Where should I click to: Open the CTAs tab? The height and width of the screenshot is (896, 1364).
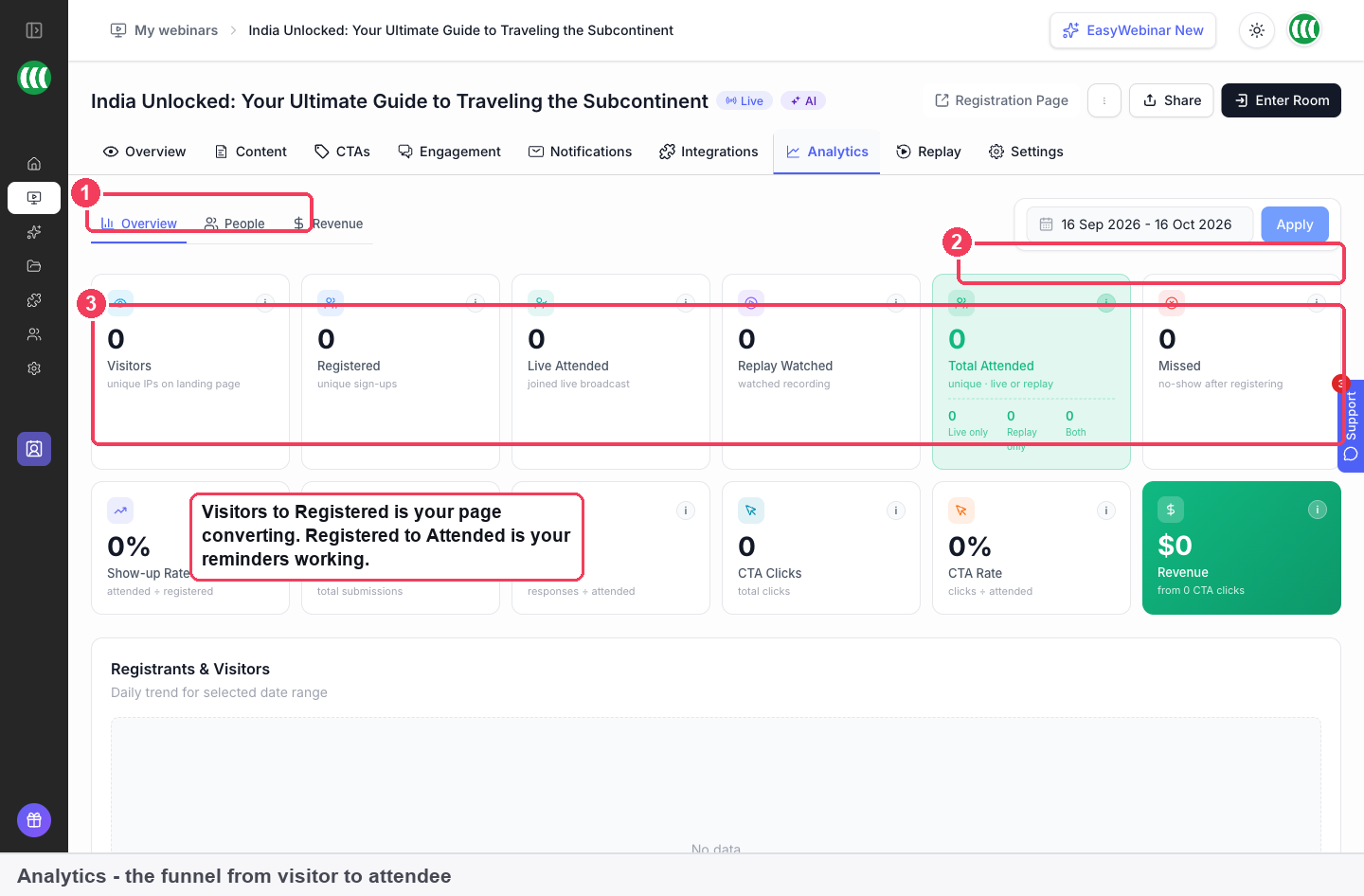pos(343,152)
